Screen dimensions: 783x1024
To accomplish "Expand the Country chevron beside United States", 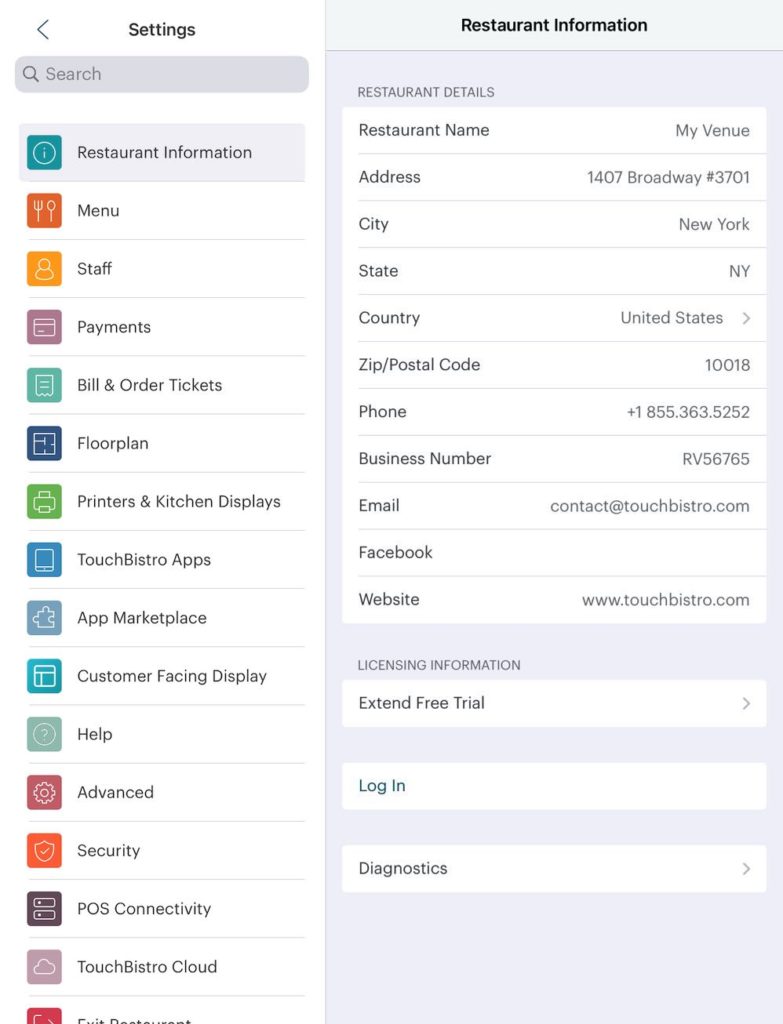I will tap(746, 318).
